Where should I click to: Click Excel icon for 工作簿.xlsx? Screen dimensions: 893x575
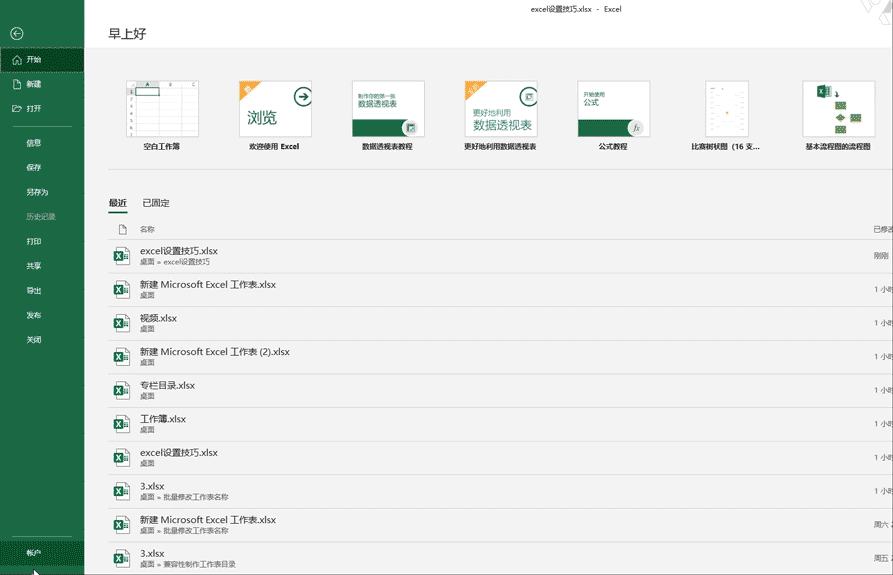point(121,424)
